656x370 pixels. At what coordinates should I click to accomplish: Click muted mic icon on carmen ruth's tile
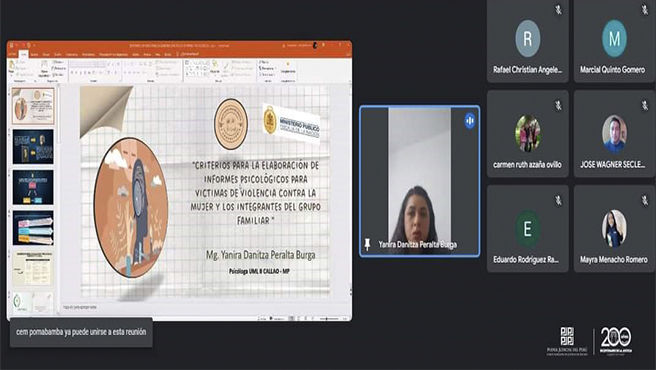click(558, 105)
